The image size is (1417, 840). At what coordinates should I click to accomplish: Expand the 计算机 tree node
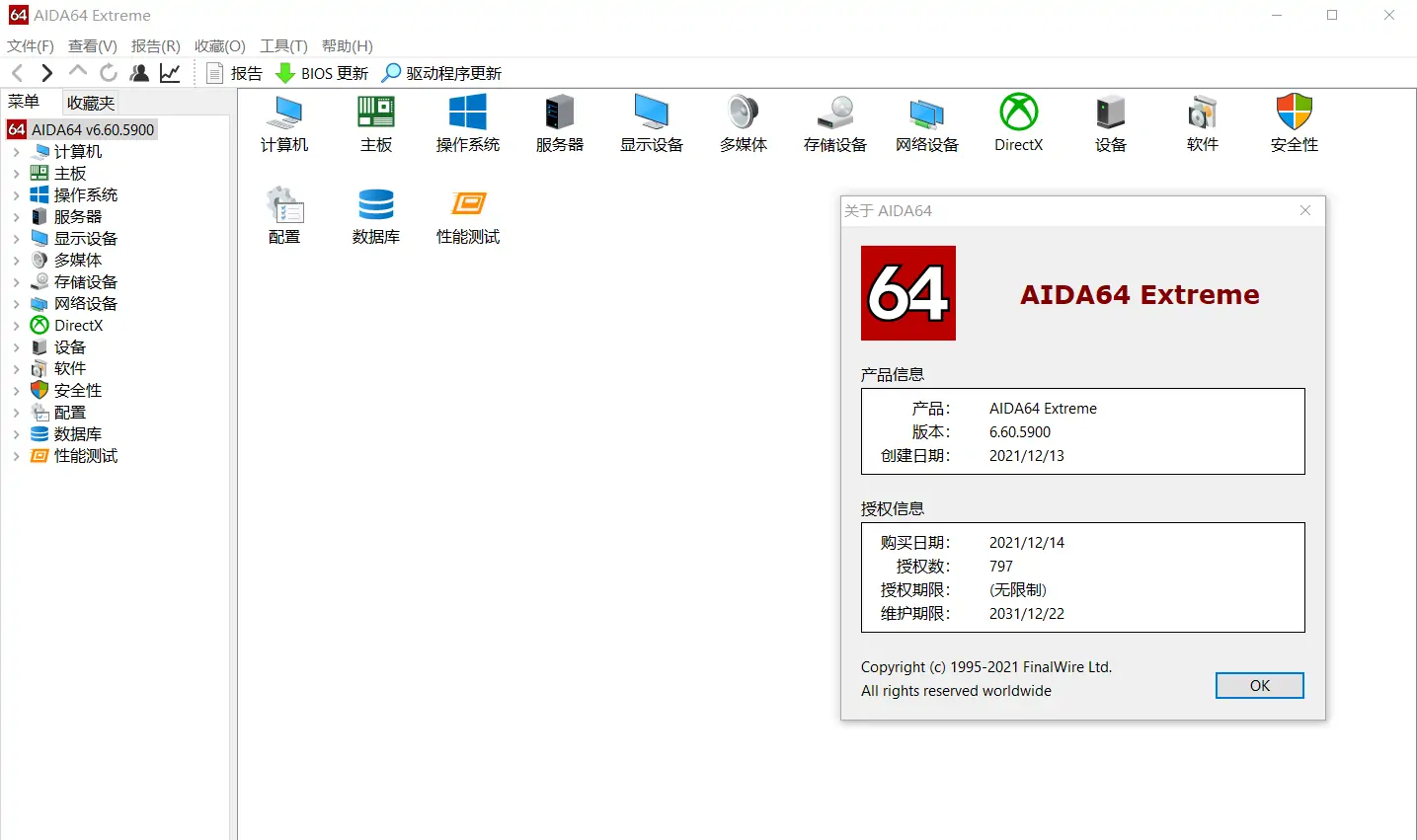pos(16,152)
